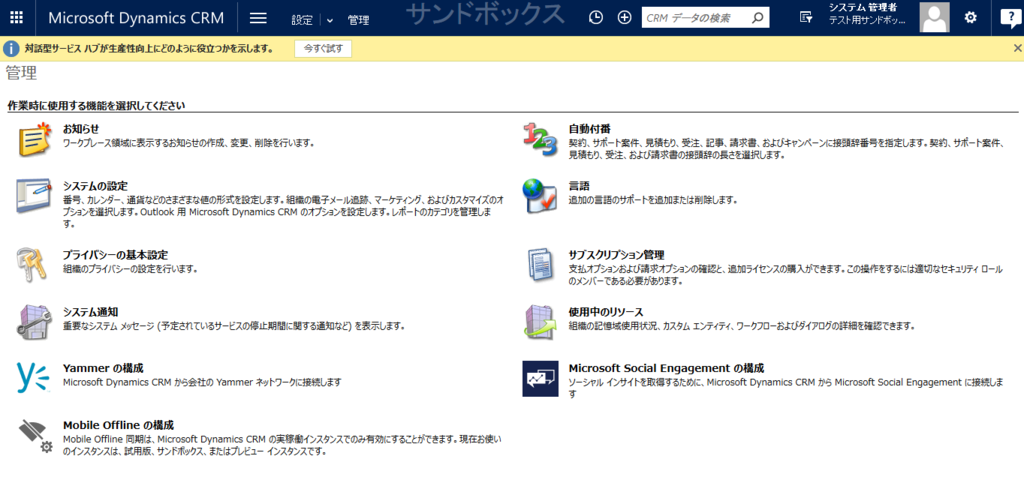Open the Yammer の構成 icon
This screenshot has height=501, width=1024.
coord(33,379)
